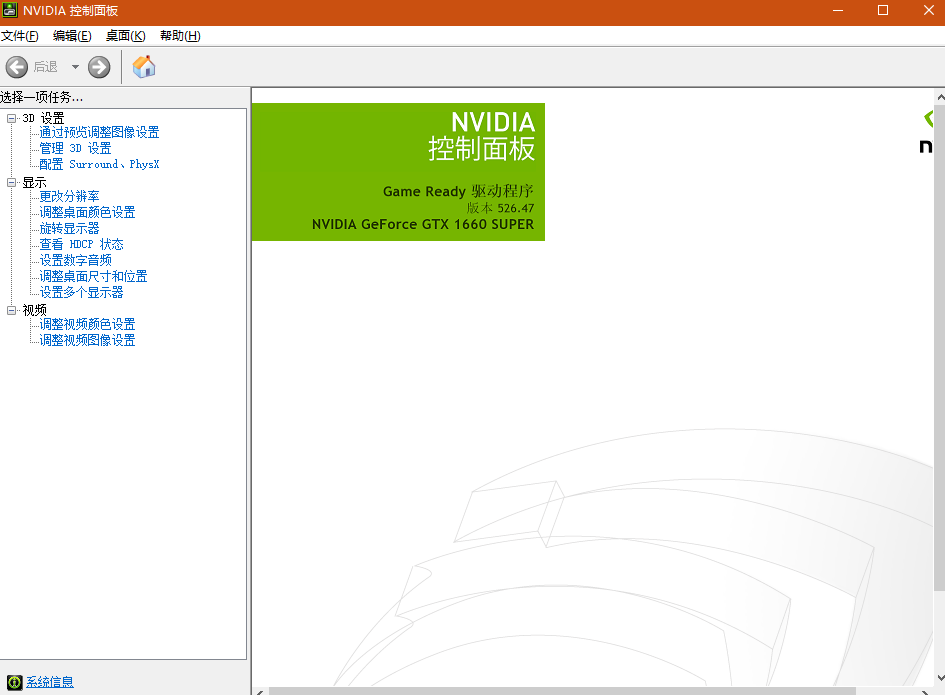Open 设置多个显示器
Screen dimensions: 945x695
pyautogui.click(x=81, y=292)
